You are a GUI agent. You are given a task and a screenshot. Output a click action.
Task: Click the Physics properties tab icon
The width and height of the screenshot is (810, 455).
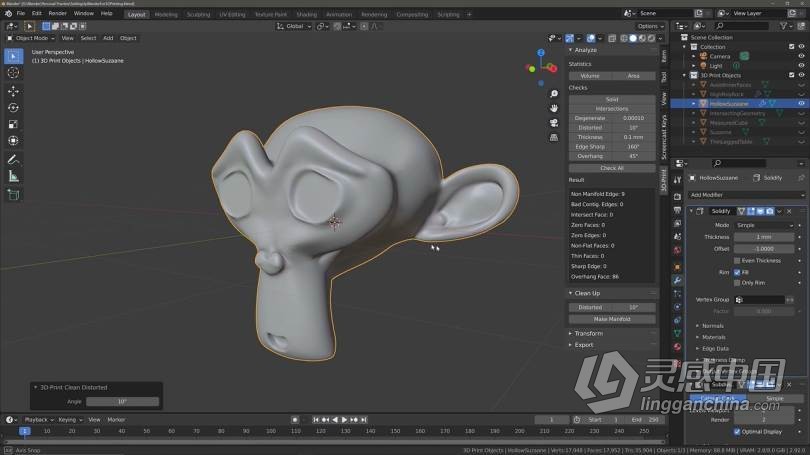(x=677, y=307)
